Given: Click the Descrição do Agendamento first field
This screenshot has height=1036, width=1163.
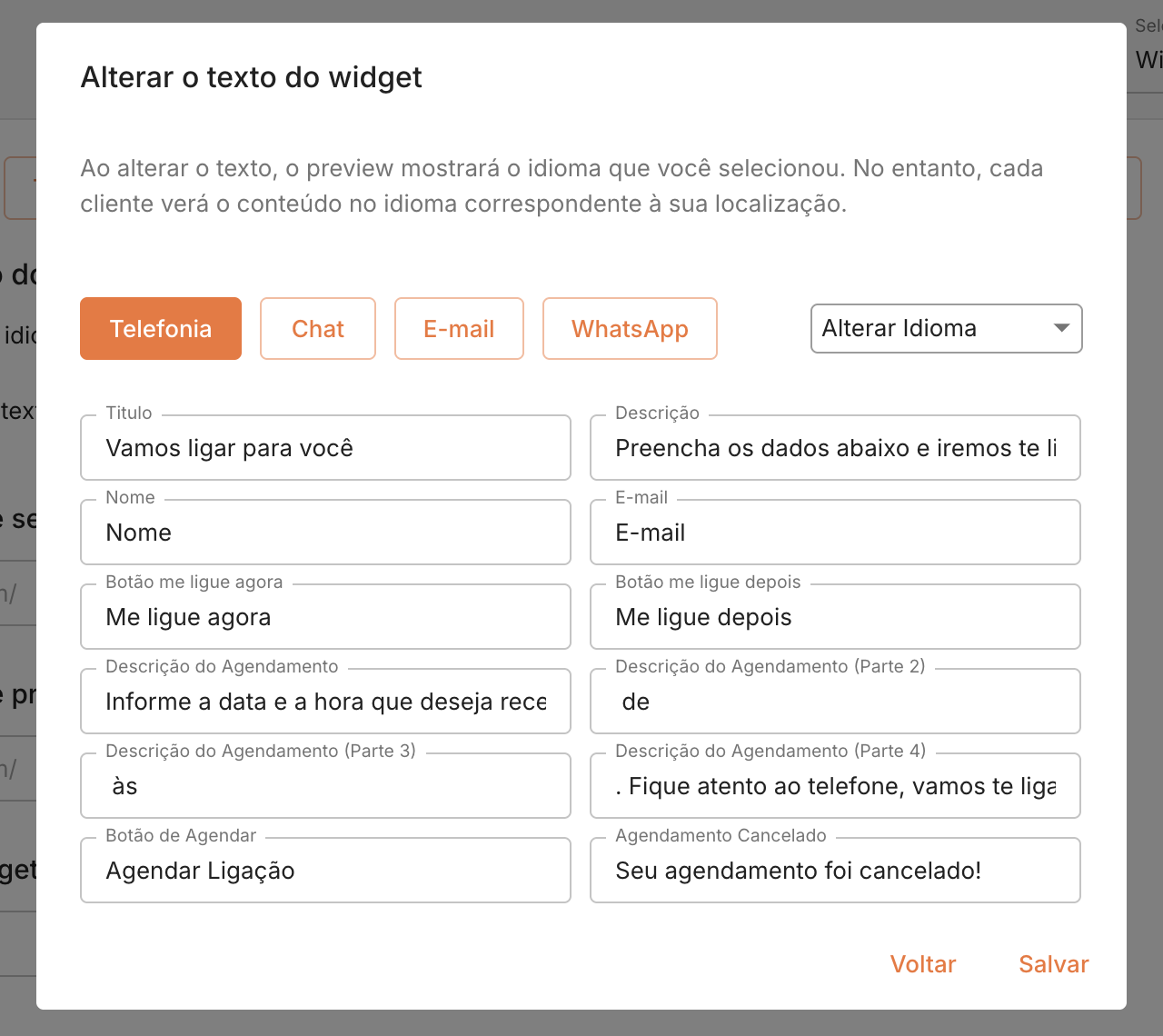Looking at the screenshot, I should [325, 702].
